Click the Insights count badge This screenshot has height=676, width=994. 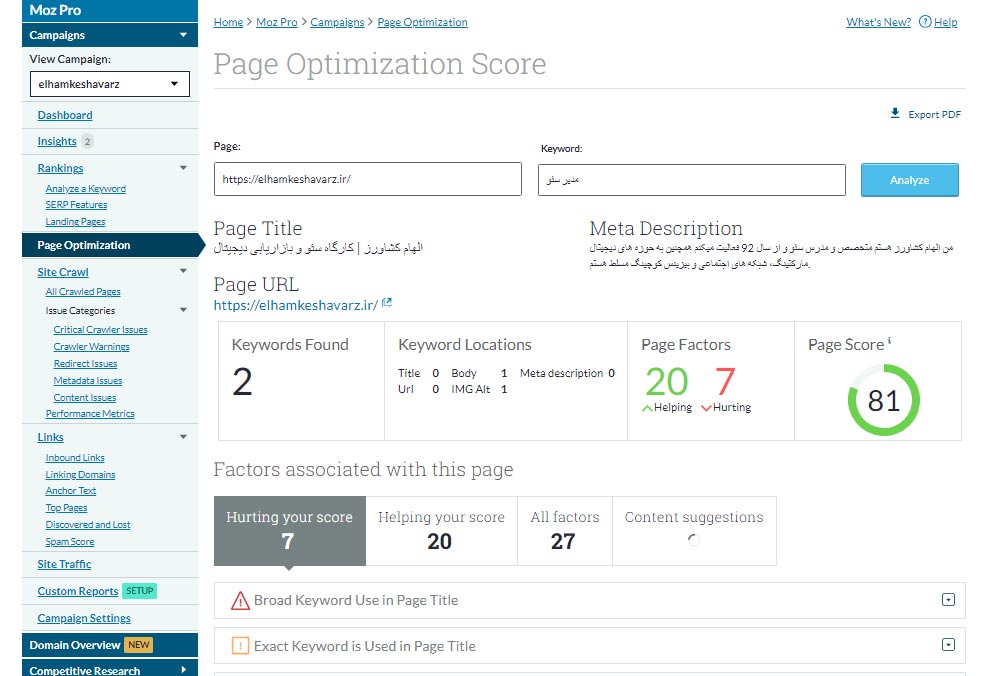[x=88, y=142]
